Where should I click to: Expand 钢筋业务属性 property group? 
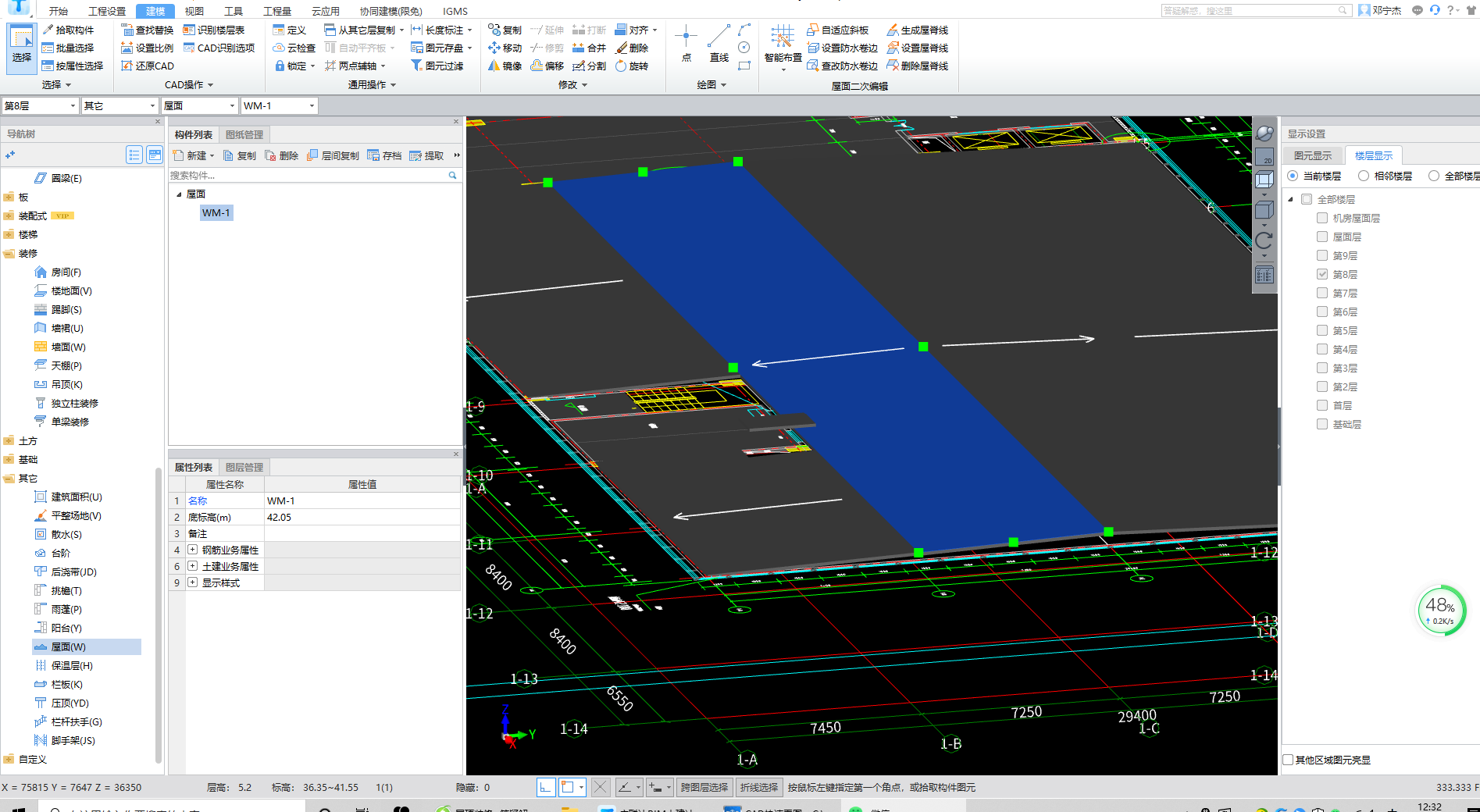[192, 550]
